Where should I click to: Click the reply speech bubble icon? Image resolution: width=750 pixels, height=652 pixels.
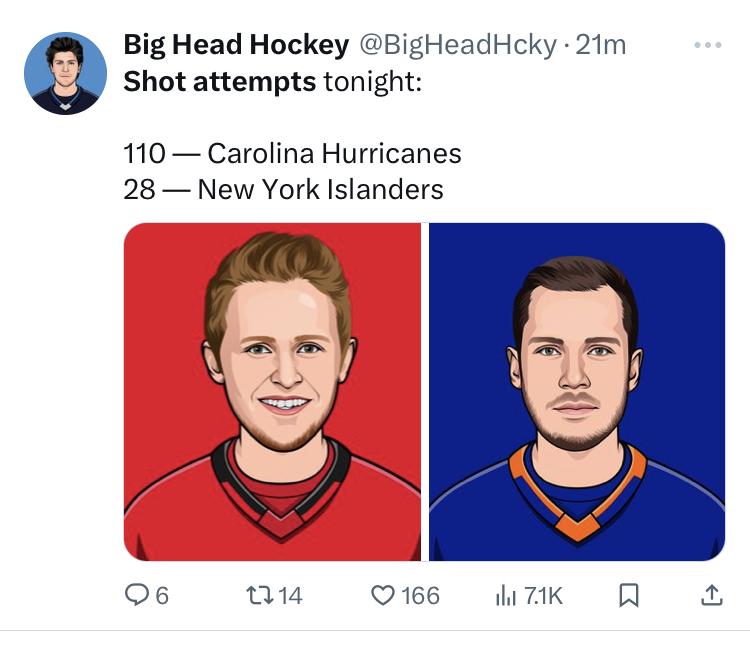136,595
